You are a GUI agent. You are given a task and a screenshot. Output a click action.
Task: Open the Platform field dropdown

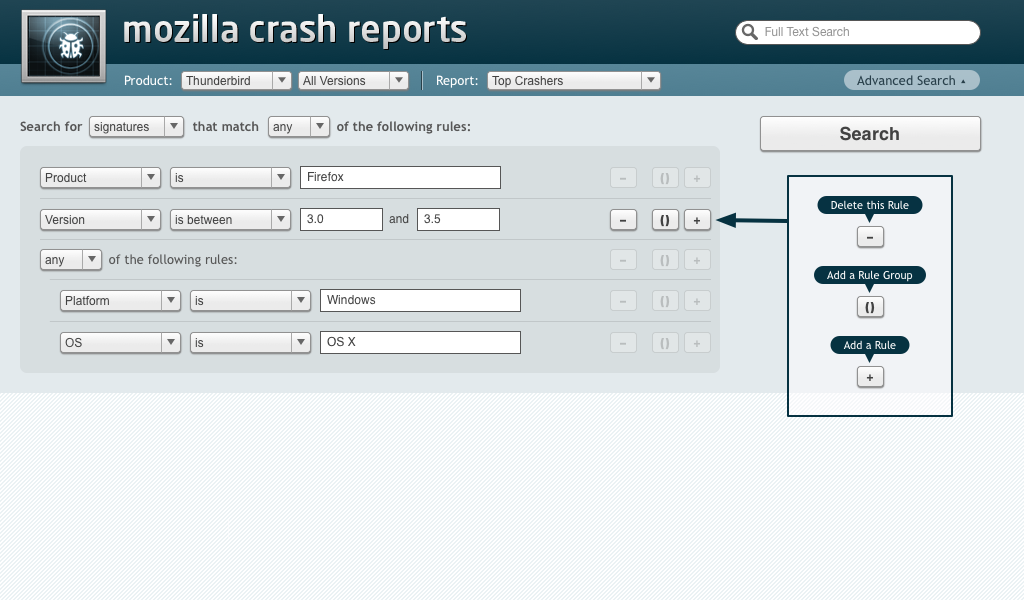point(120,300)
